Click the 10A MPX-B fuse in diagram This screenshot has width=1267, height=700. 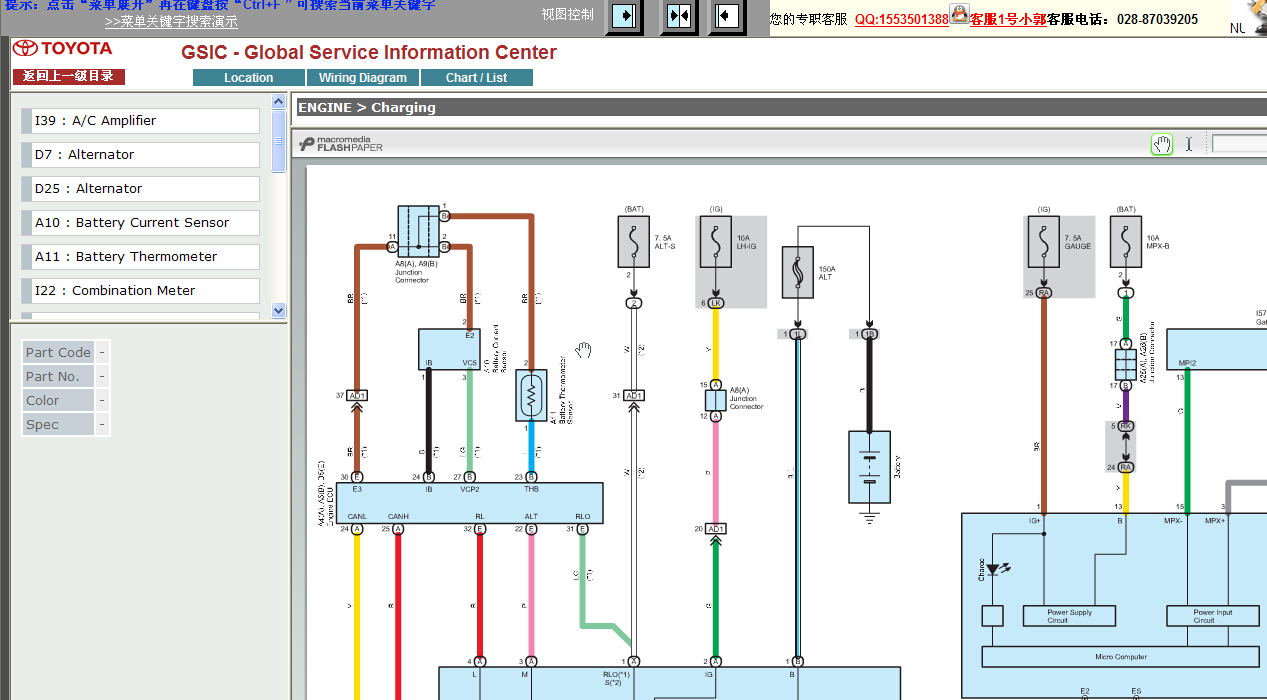click(x=1126, y=241)
